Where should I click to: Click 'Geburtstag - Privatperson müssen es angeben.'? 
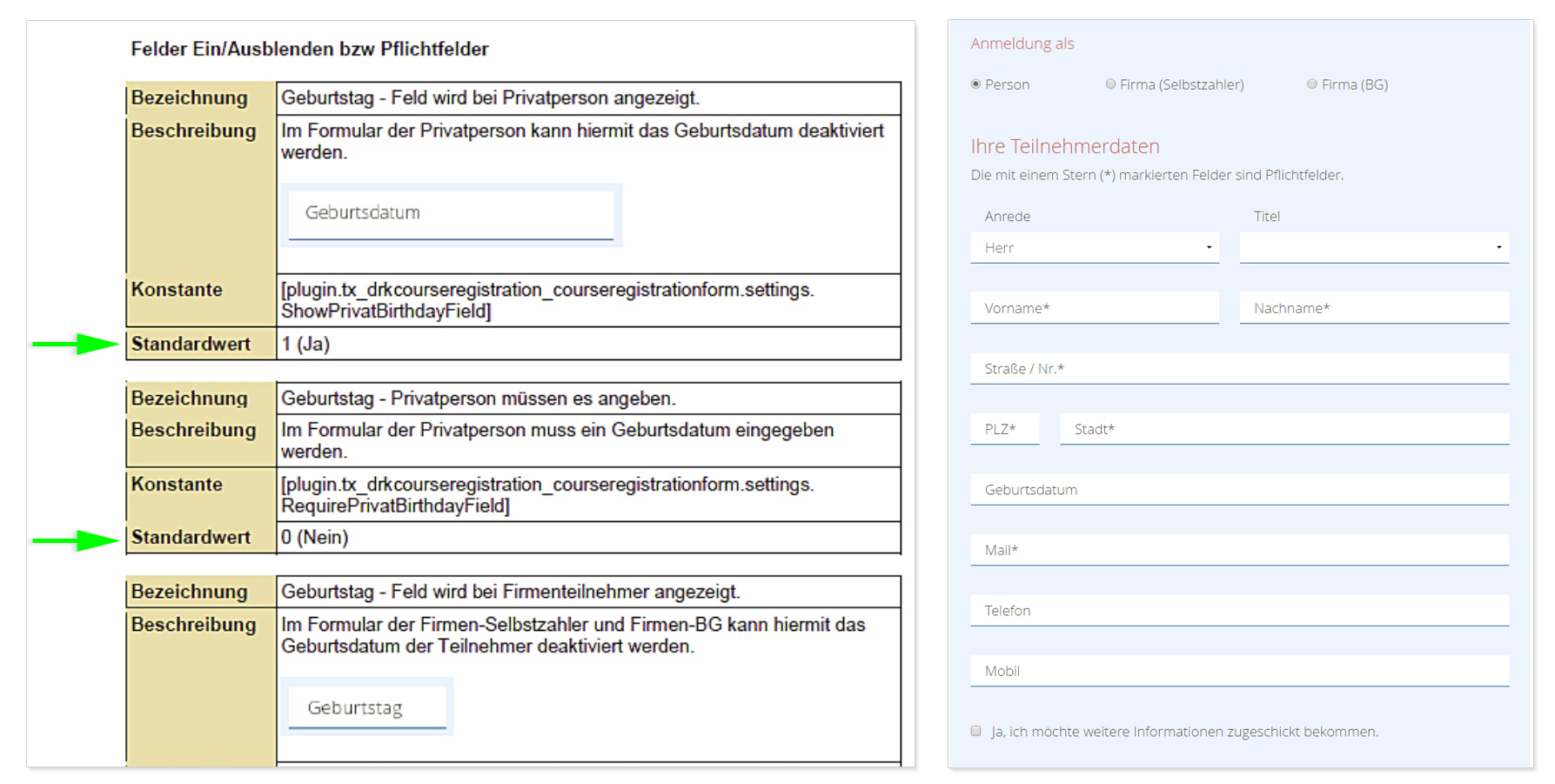(x=479, y=399)
